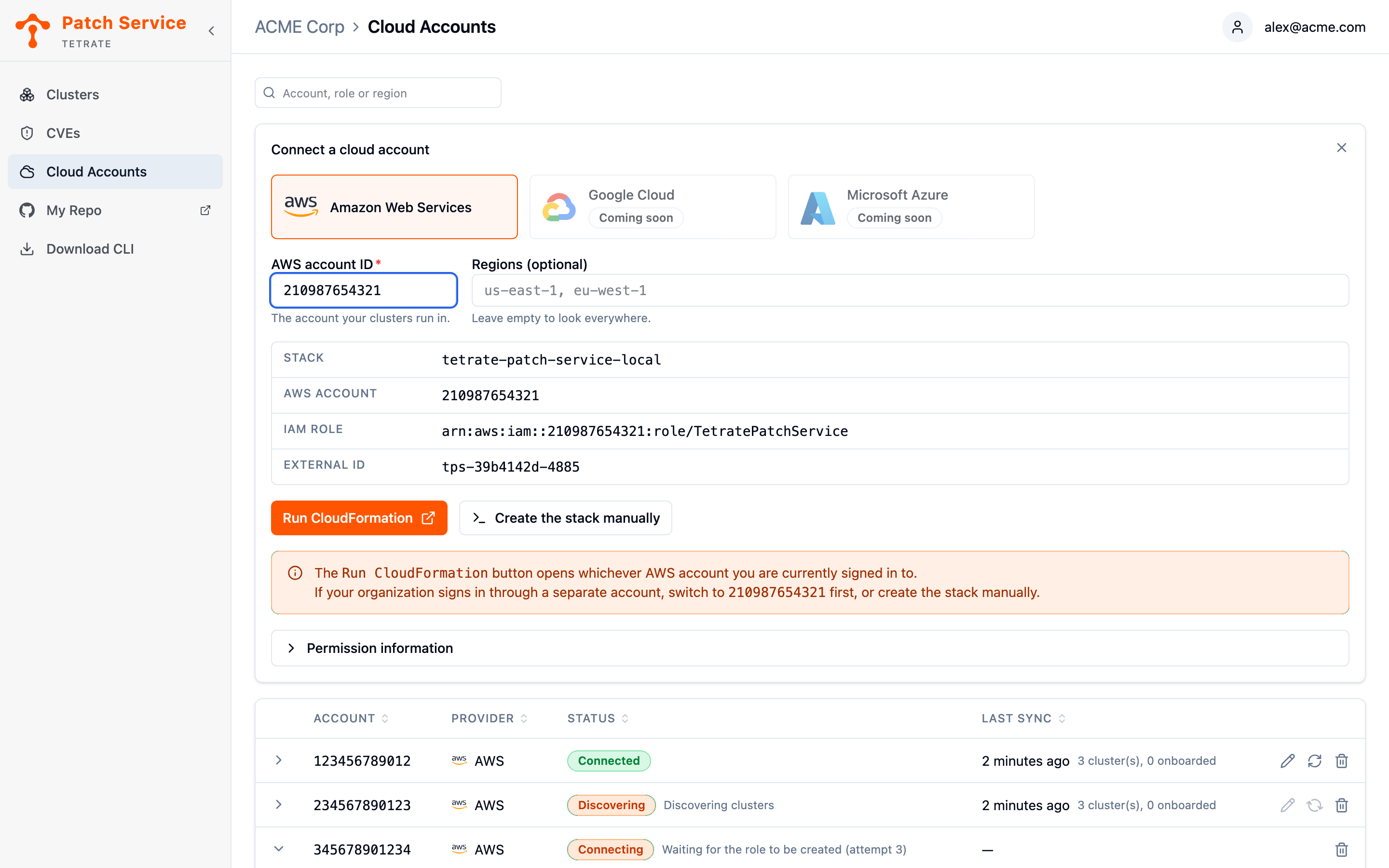Click the Run CloudFormation button
The height and width of the screenshot is (868, 1389).
click(x=359, y=517)
